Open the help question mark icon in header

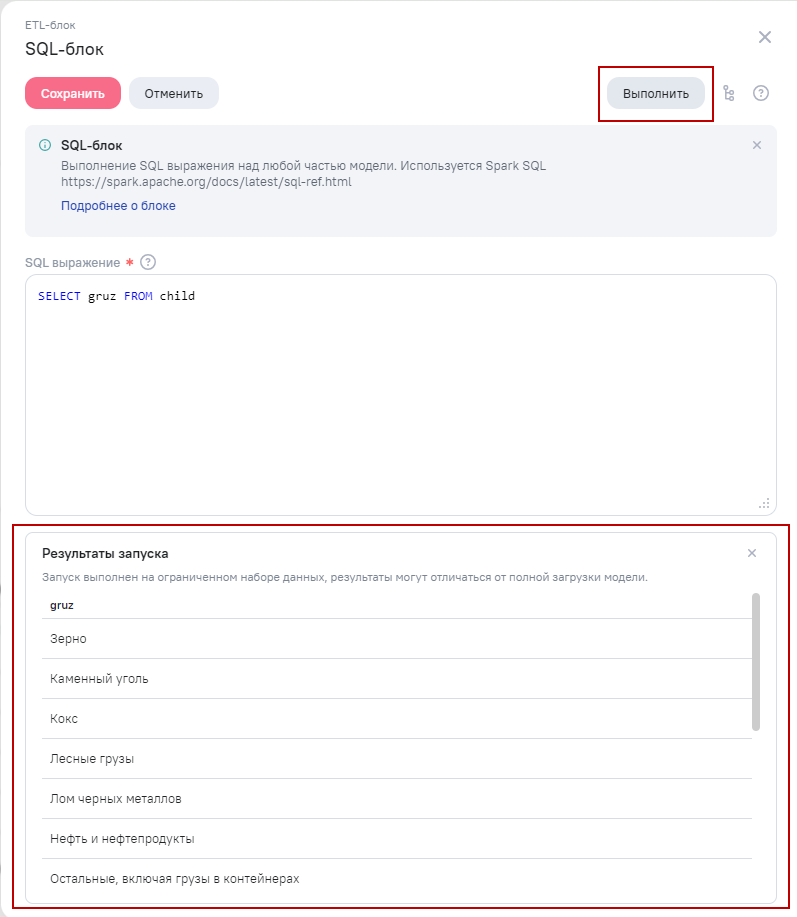761,93
